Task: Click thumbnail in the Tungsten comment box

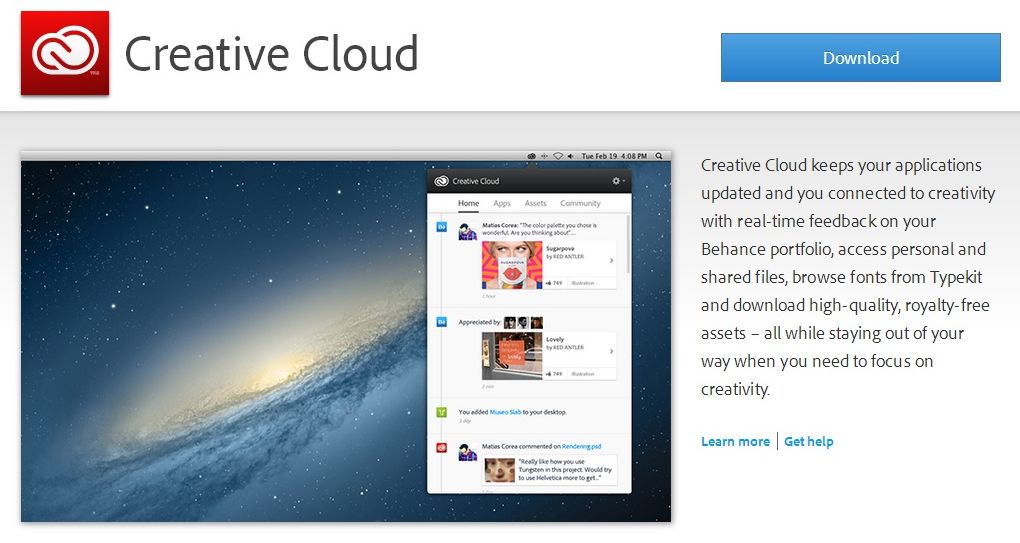Action: [x=500, y=470]
